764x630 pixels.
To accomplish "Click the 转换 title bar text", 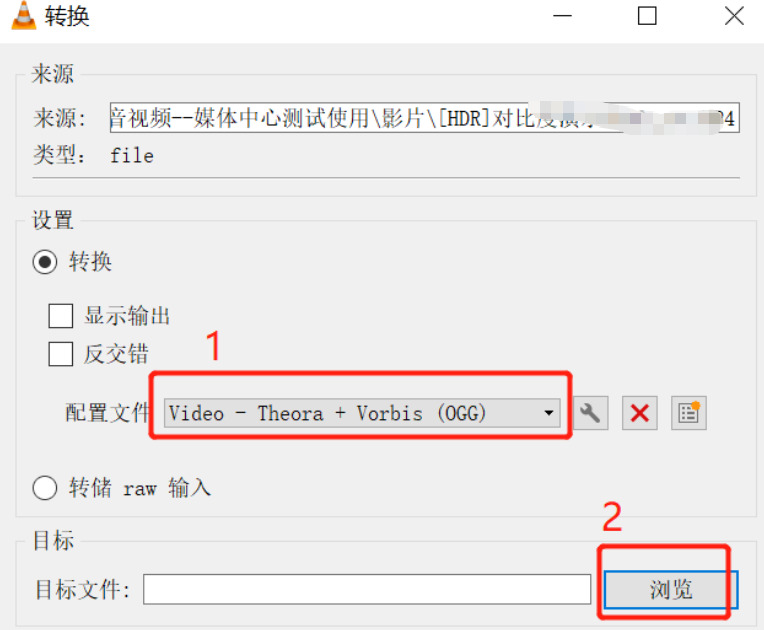I will point(67,16).
